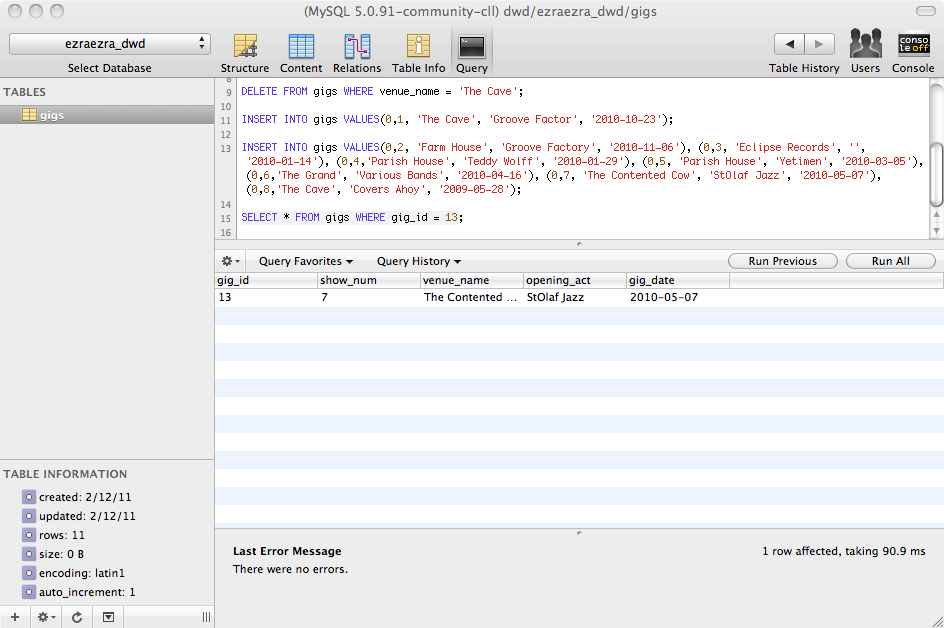Click the updated: 2/12/11 info row
The image size is (944, 628).
(x=79, y=516)
